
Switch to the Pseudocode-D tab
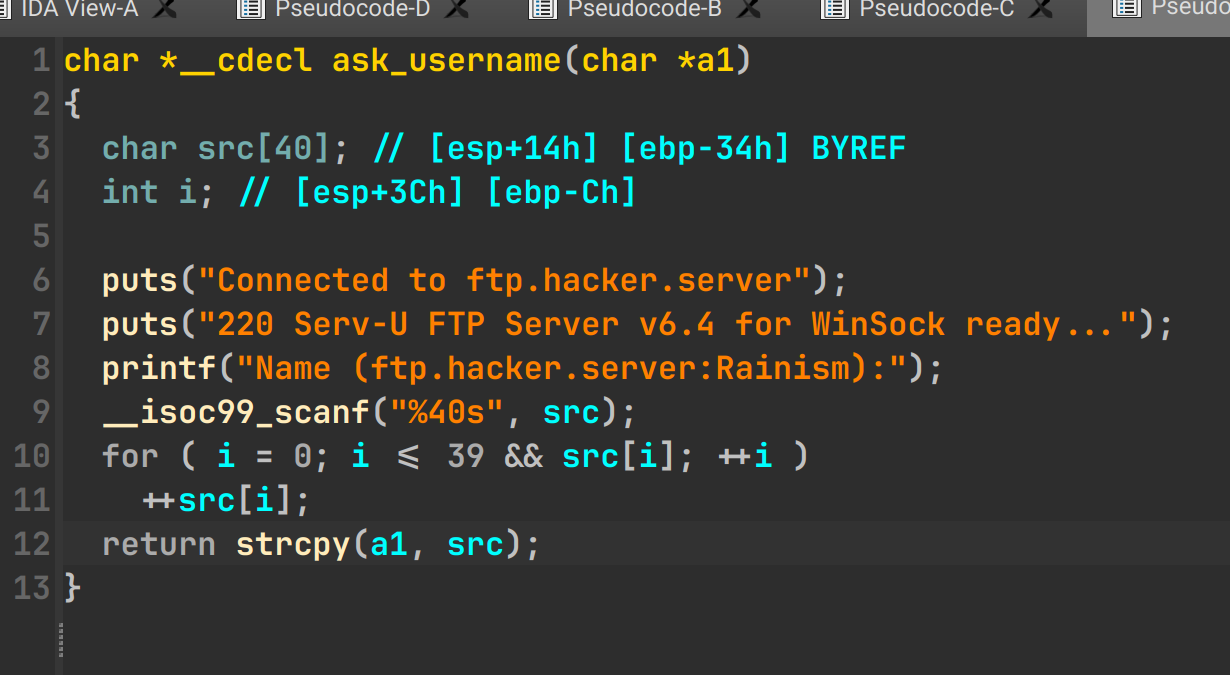coord(351,9)
